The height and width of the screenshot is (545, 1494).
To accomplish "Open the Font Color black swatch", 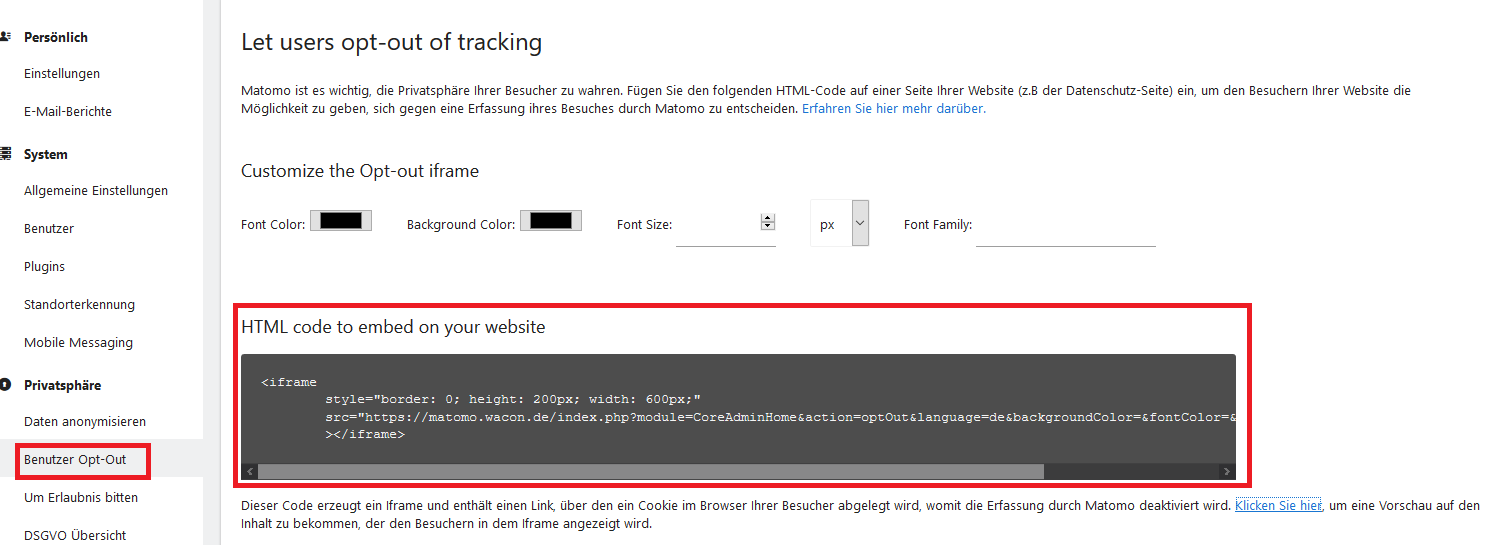I will click(x=341, y=221).
